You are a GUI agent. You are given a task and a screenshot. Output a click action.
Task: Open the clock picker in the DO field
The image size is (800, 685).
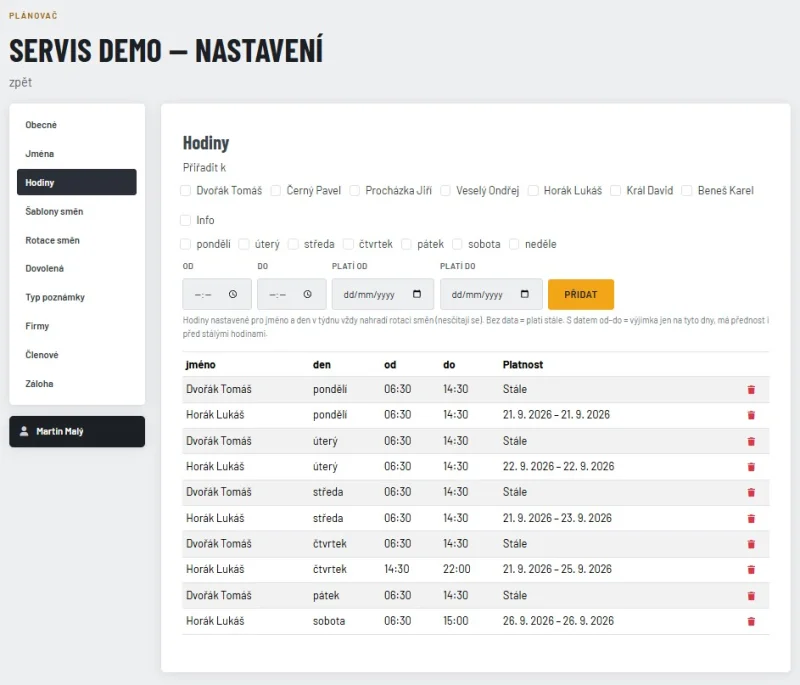coord(307,294)
